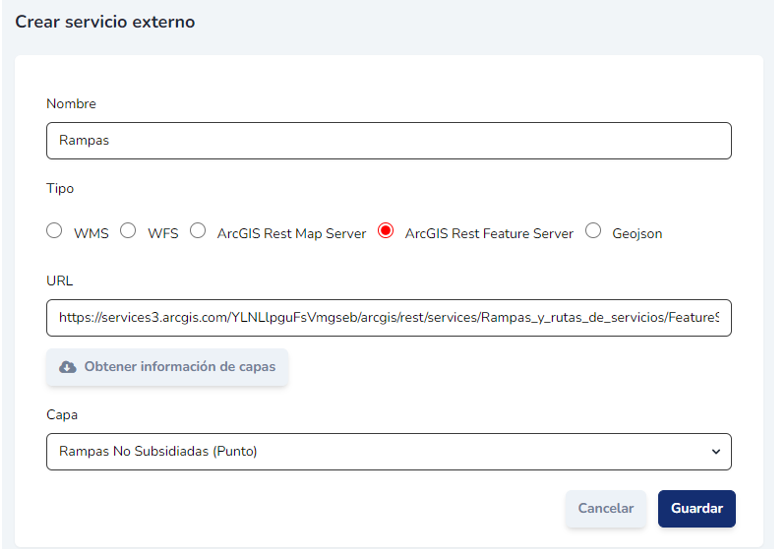Click the URL input field
Viewport: 774px width, 549px height.
pos(388,317)
